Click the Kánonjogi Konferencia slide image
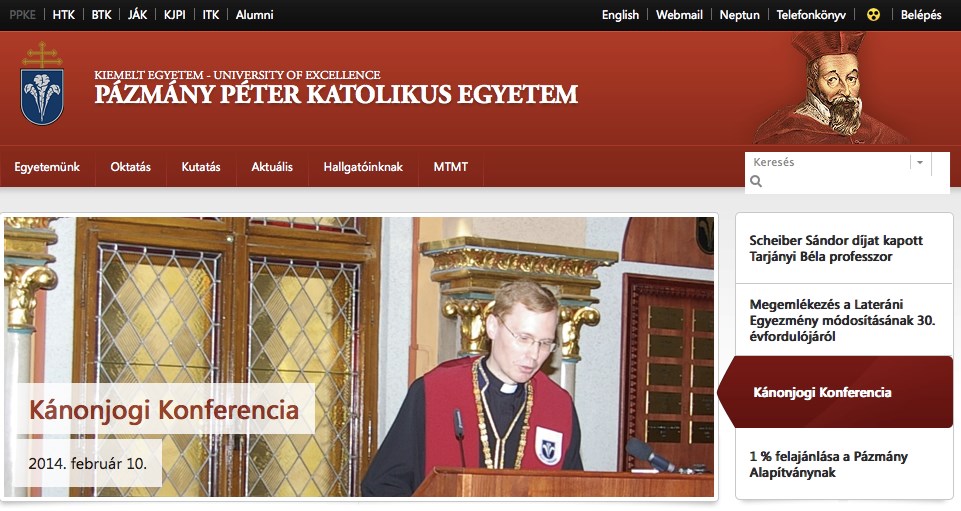 click(359, 357)
